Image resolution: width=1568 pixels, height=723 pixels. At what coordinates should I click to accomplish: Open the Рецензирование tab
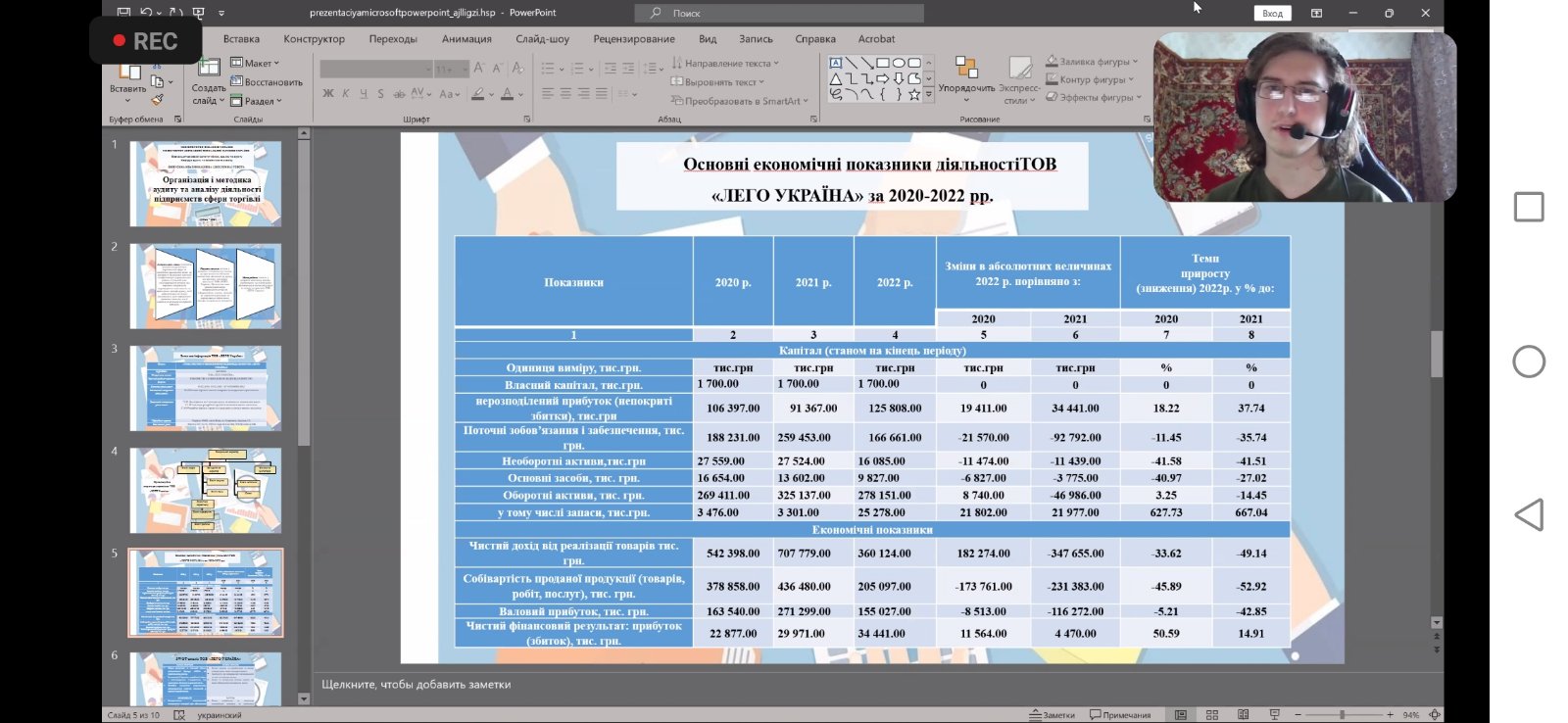point(633,39)
